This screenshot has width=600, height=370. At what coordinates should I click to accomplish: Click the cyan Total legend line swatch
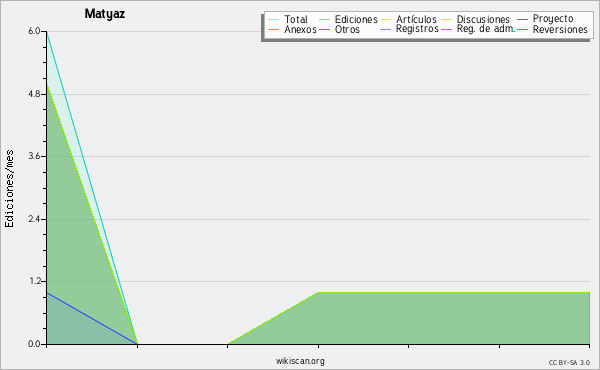tap(274, 19)
